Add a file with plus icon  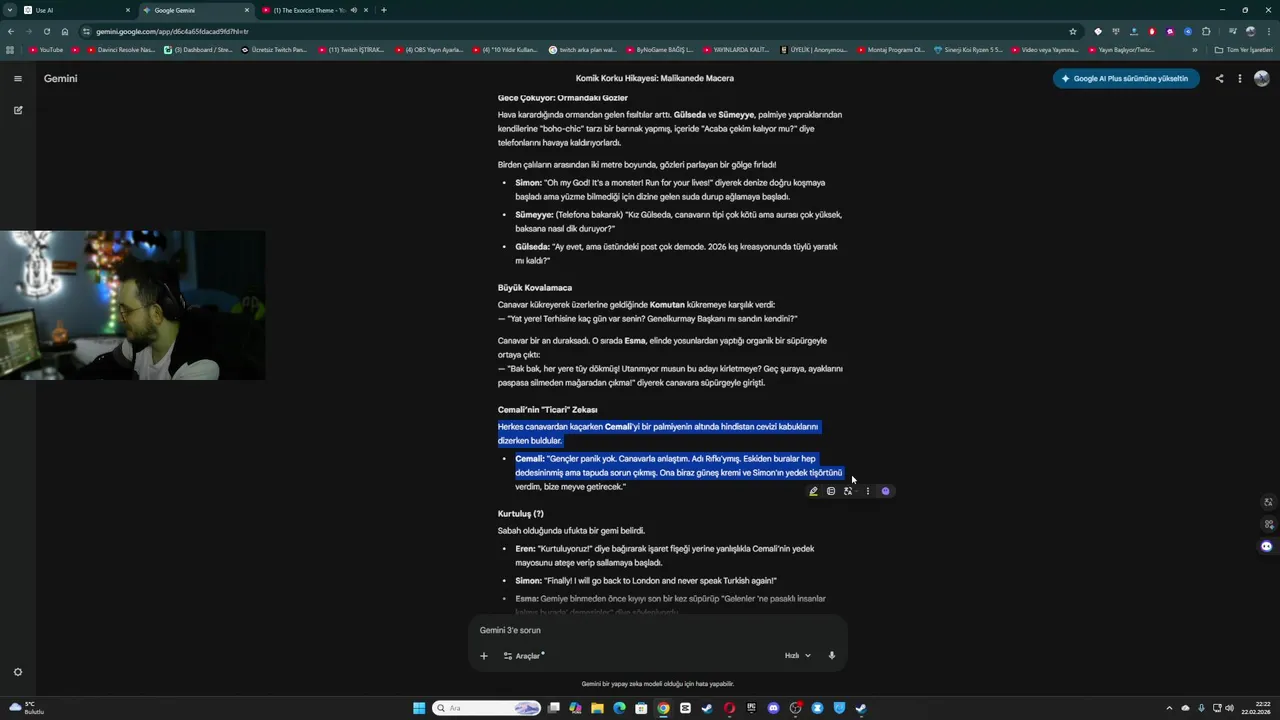[484, 656]
